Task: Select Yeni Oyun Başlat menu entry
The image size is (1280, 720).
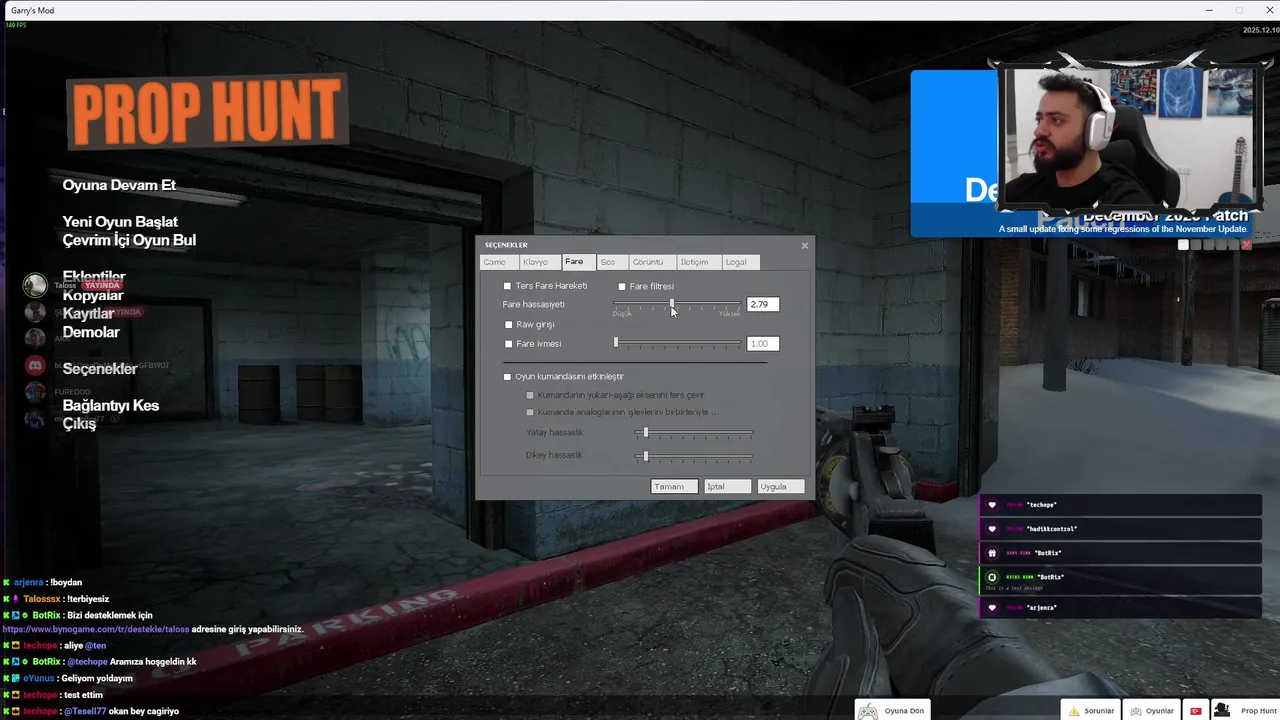Action: tap(120, 222)
